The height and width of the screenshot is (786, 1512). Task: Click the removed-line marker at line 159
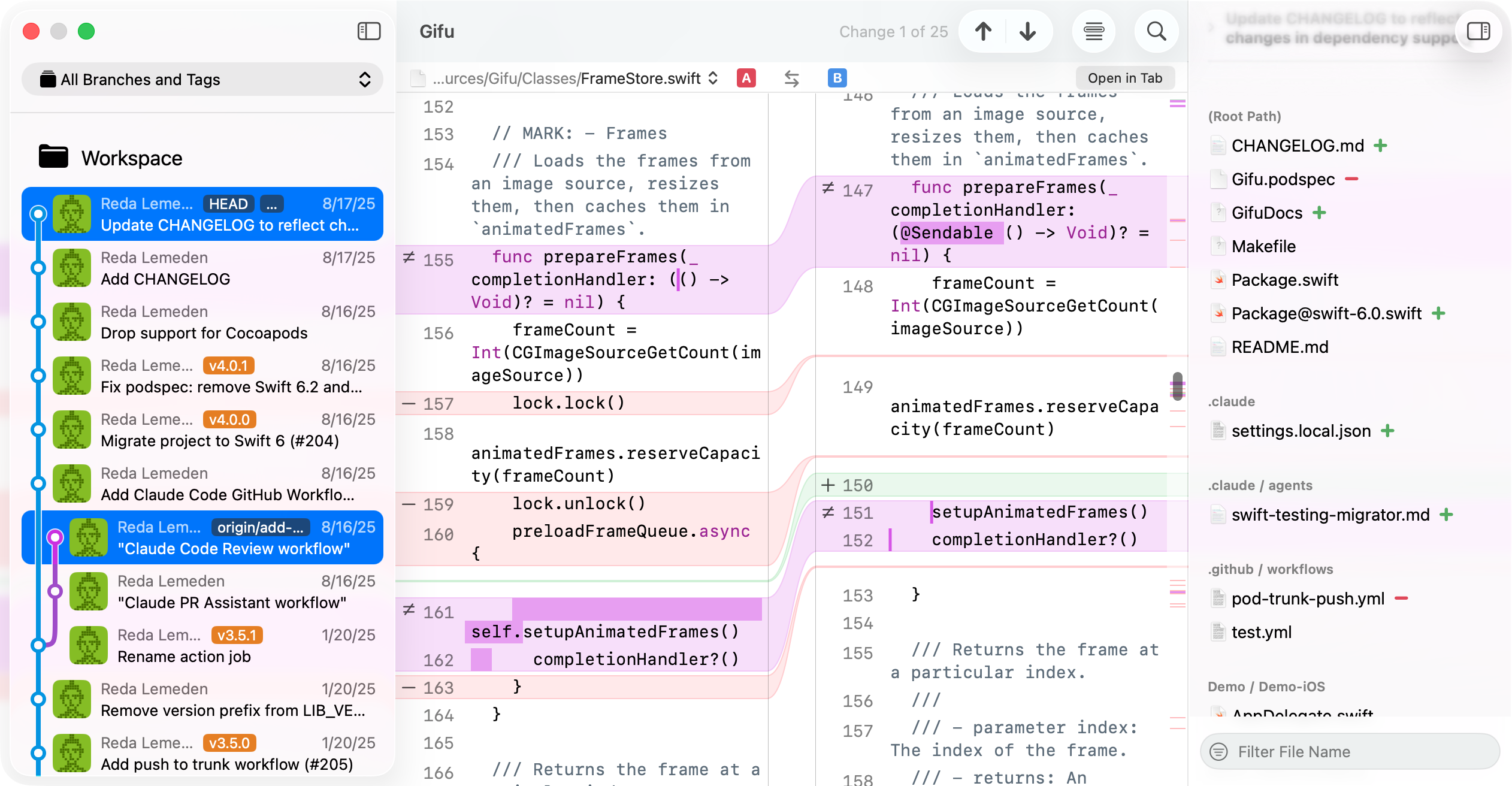click(409, 504)
